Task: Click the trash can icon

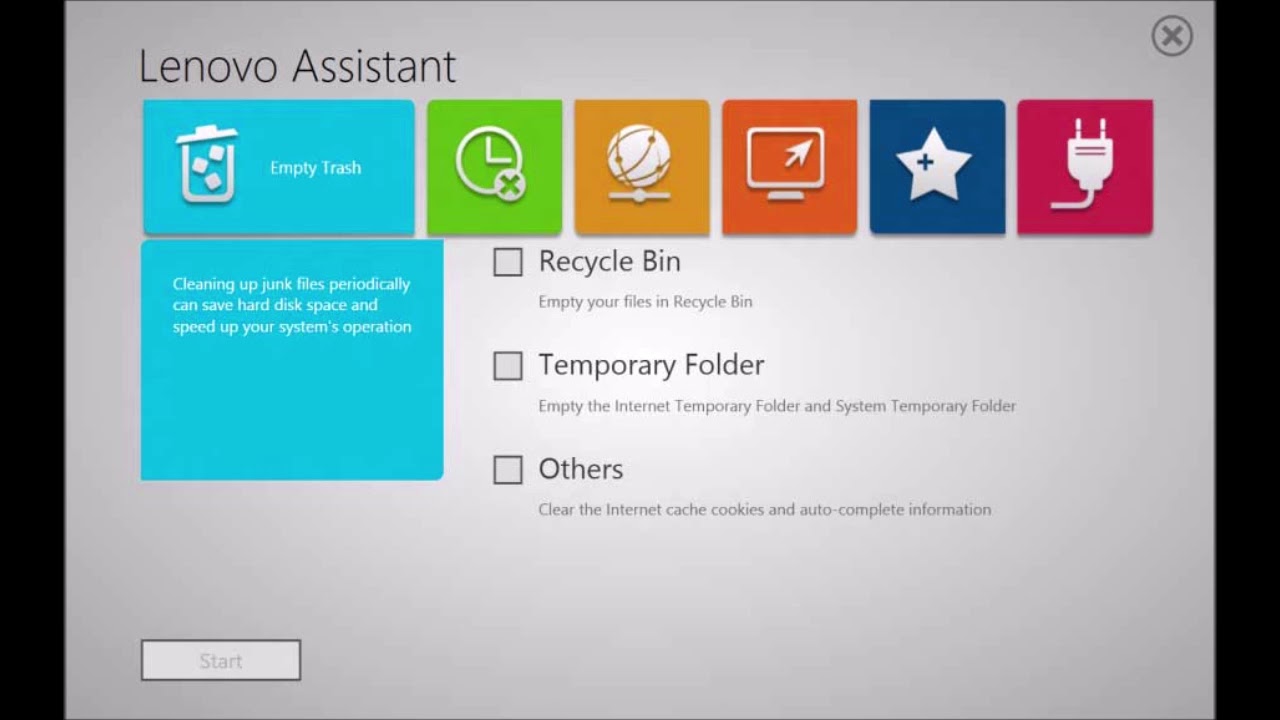Action: [207, 163]
